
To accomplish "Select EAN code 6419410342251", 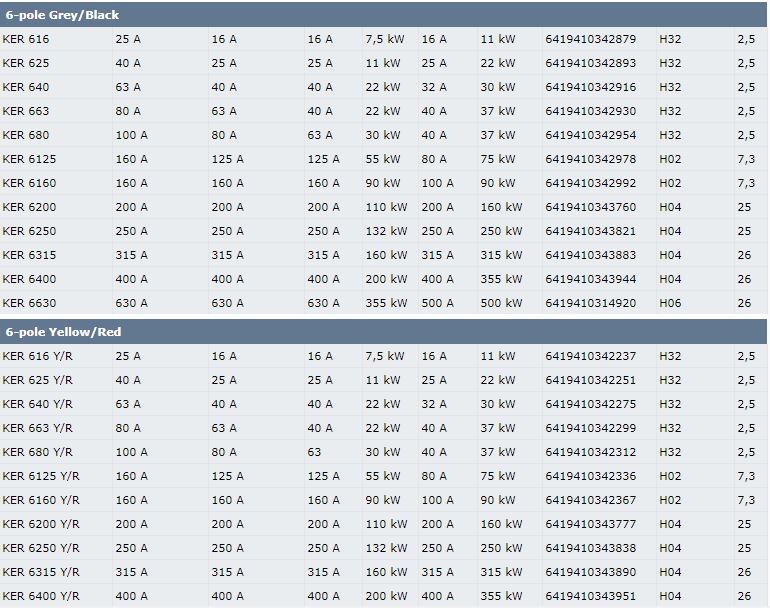I will [x=590, y=380].
